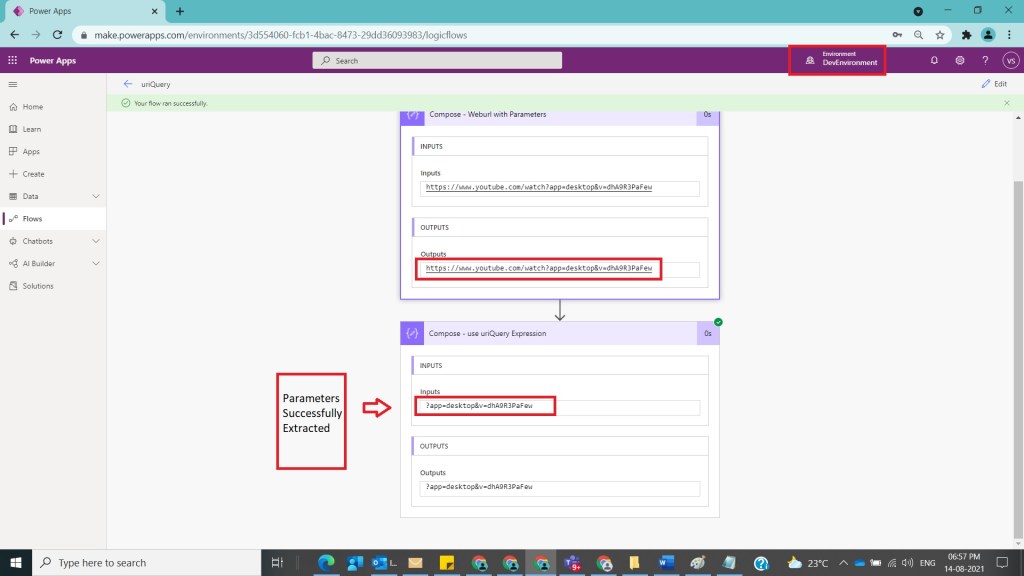Open Solutions from the left navigation

(38, 286)
